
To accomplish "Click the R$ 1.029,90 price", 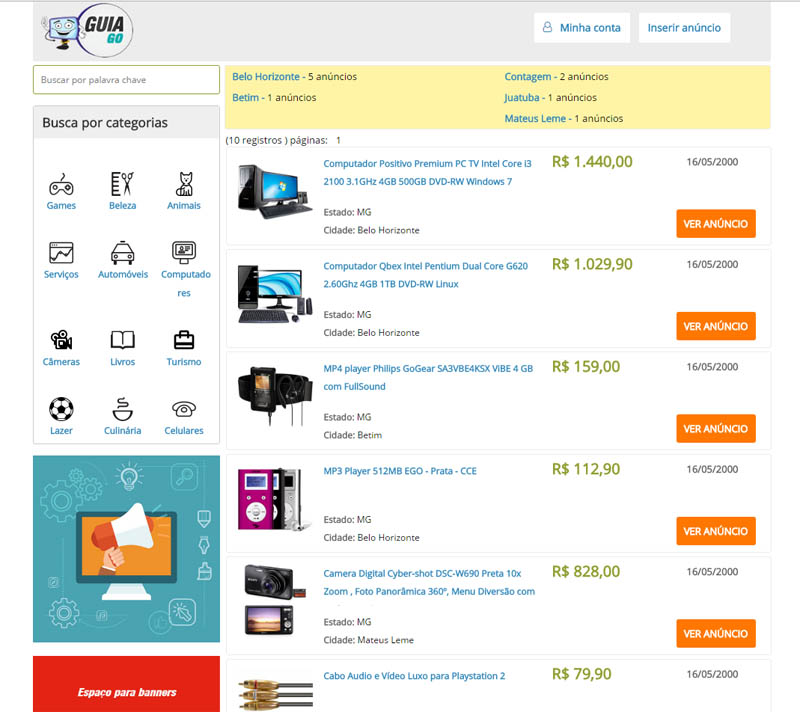I will point(592,264).
